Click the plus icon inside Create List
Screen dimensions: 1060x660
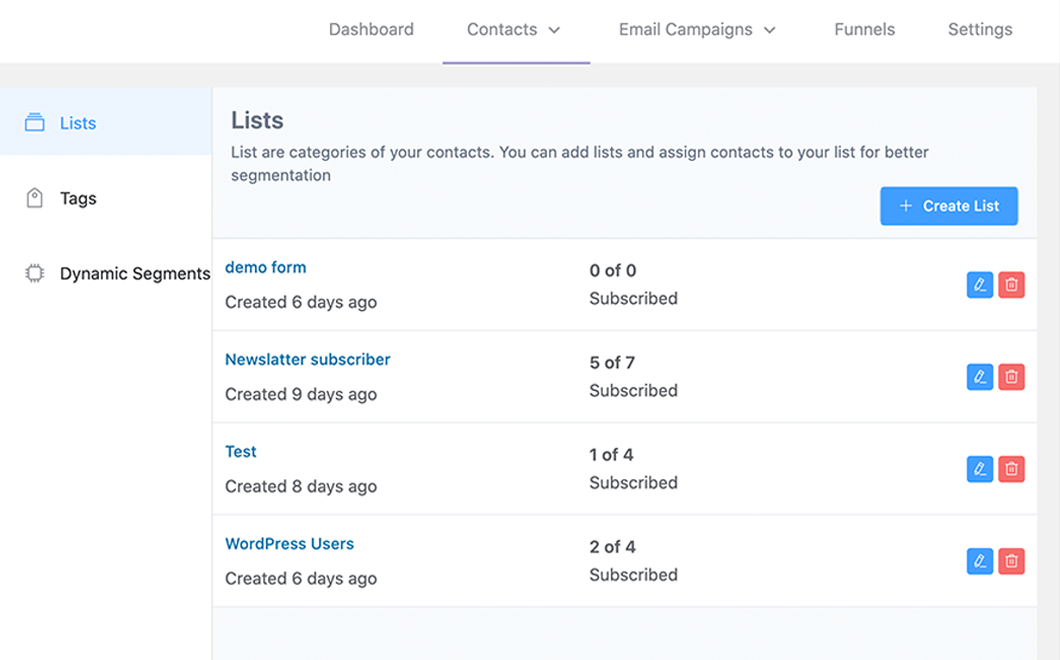906,205
